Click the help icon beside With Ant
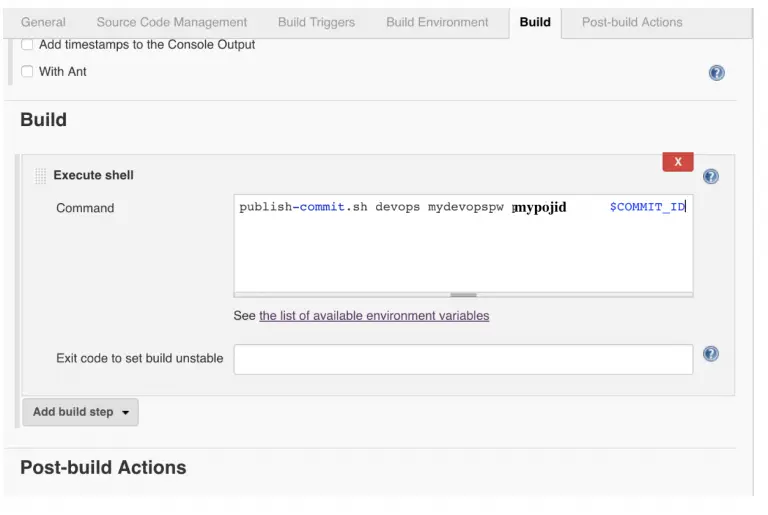This screenshot has height=515, width=768. click(716, 73)
